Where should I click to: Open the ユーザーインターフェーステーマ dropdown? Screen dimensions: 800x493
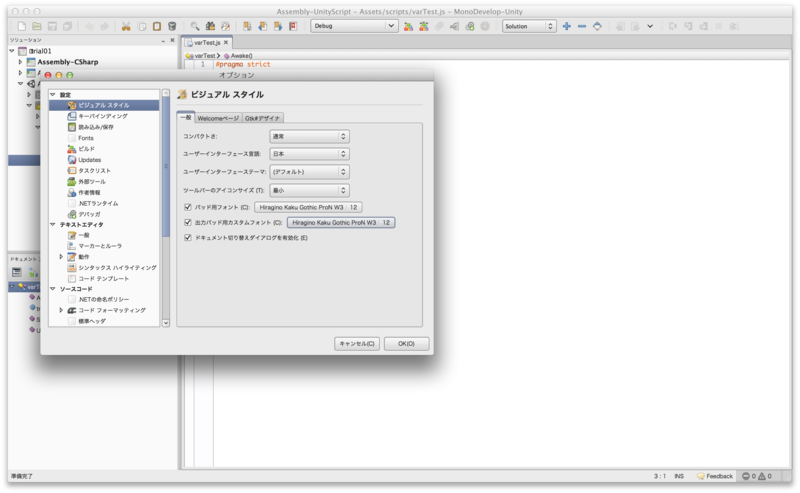point(309,172)
